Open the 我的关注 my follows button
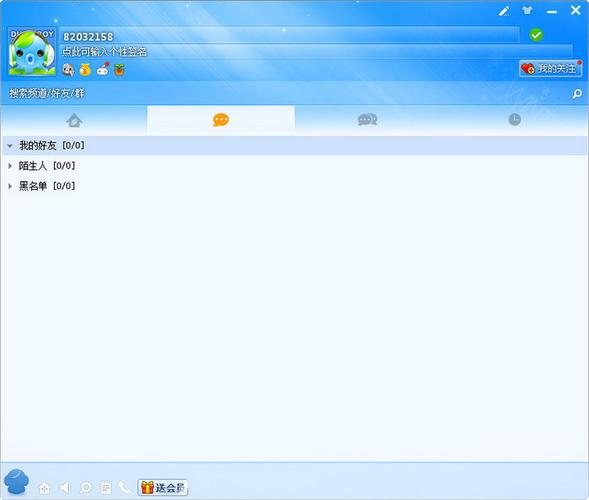This screenshot has height=500, width=589. (x=551, y=68)
